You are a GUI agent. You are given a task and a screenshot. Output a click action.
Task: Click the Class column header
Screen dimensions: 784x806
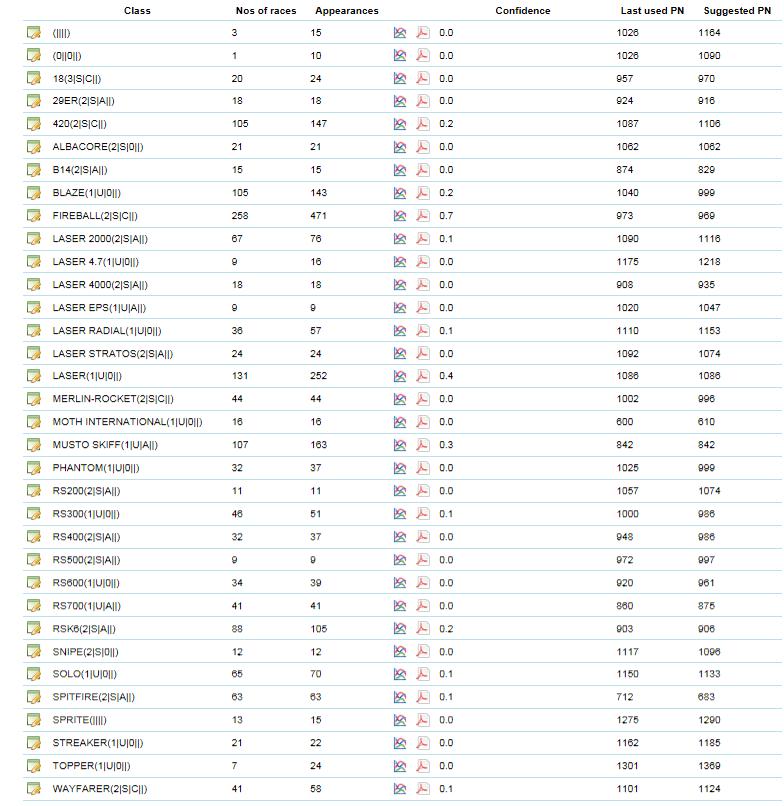pos(137,11)
